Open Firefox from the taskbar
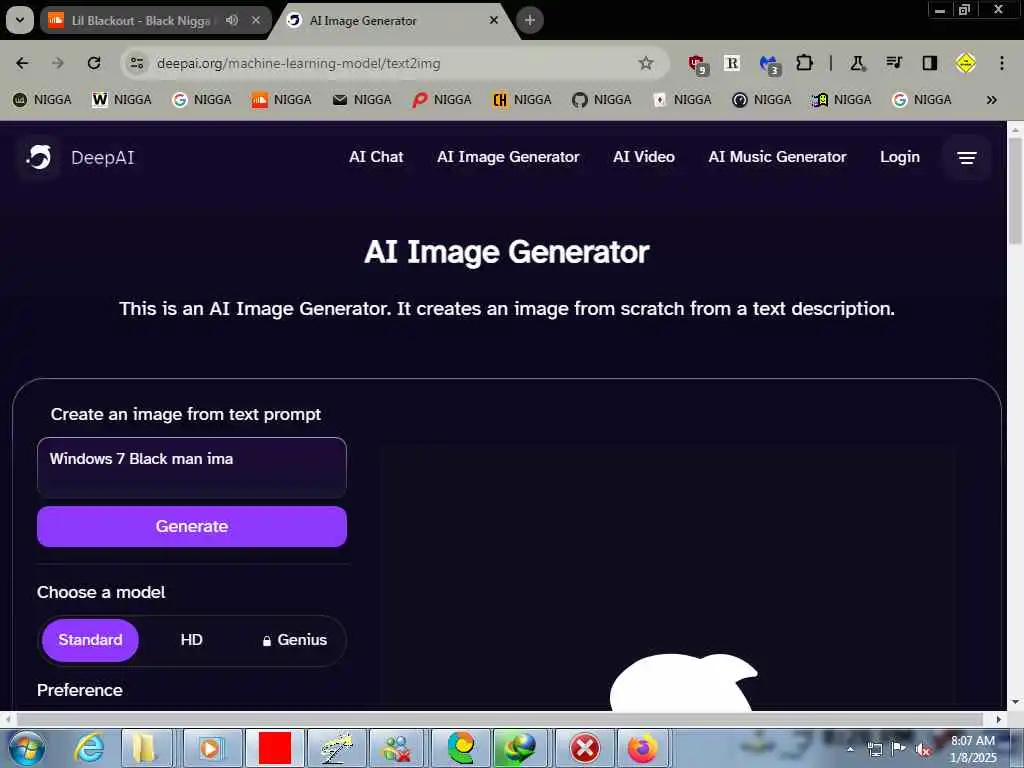Viewport: 1024px width, 768px height. tap(643, 748)
